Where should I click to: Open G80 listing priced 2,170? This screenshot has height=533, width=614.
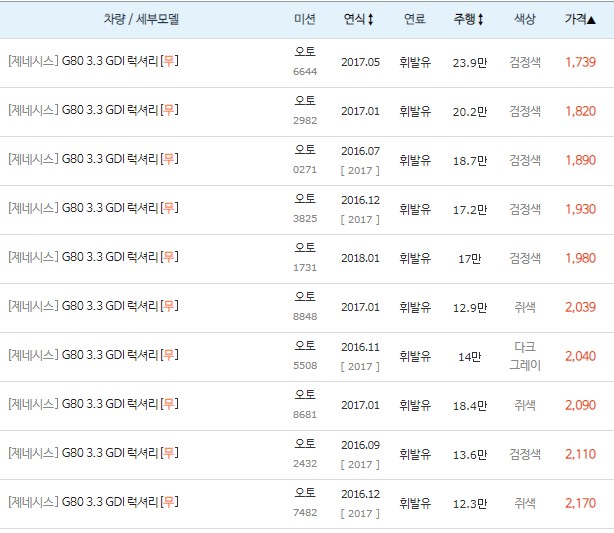(x=93, y=501)
